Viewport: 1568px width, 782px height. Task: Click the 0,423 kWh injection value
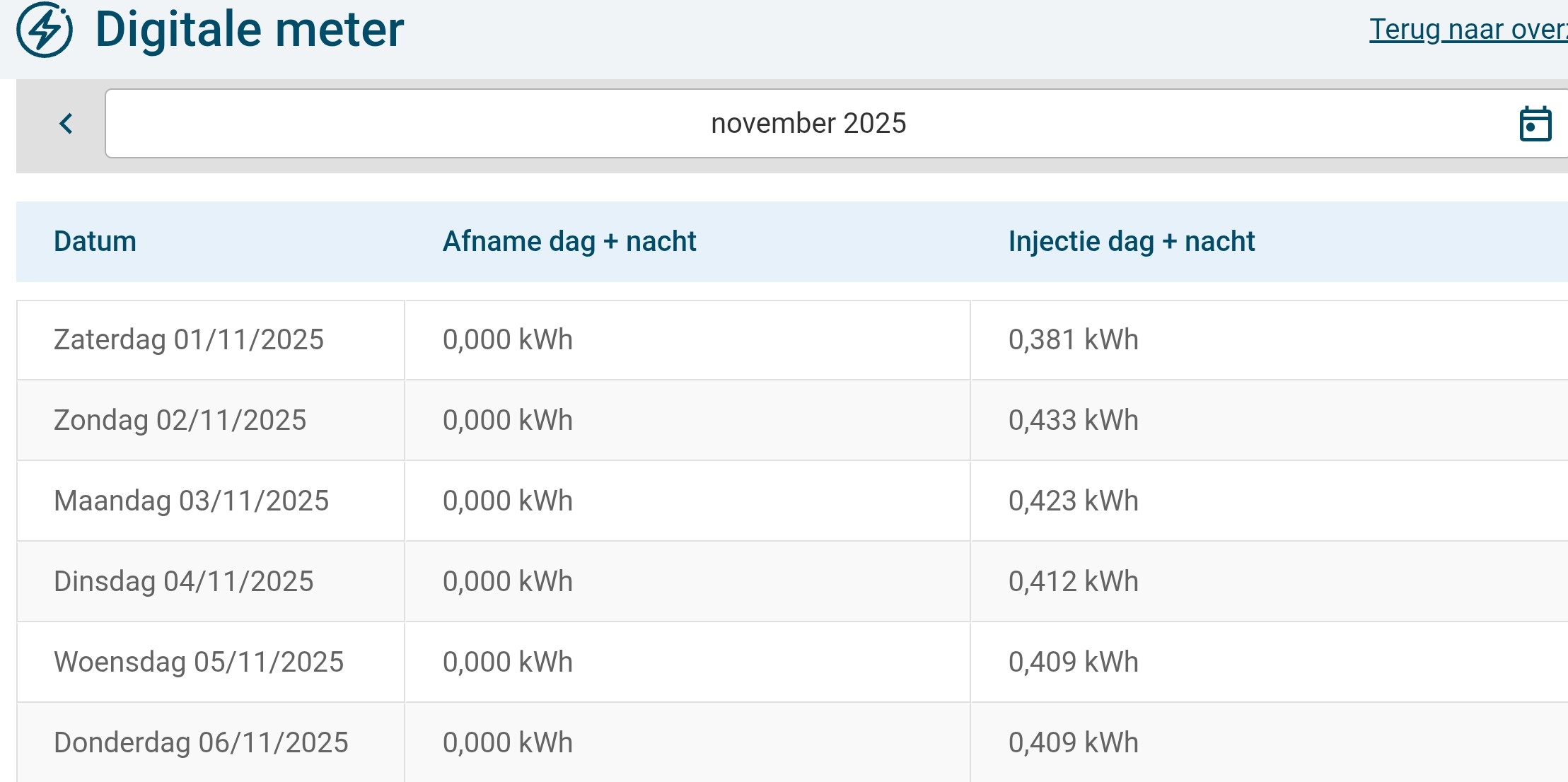pyautogui.click(x=1073, y=501)
